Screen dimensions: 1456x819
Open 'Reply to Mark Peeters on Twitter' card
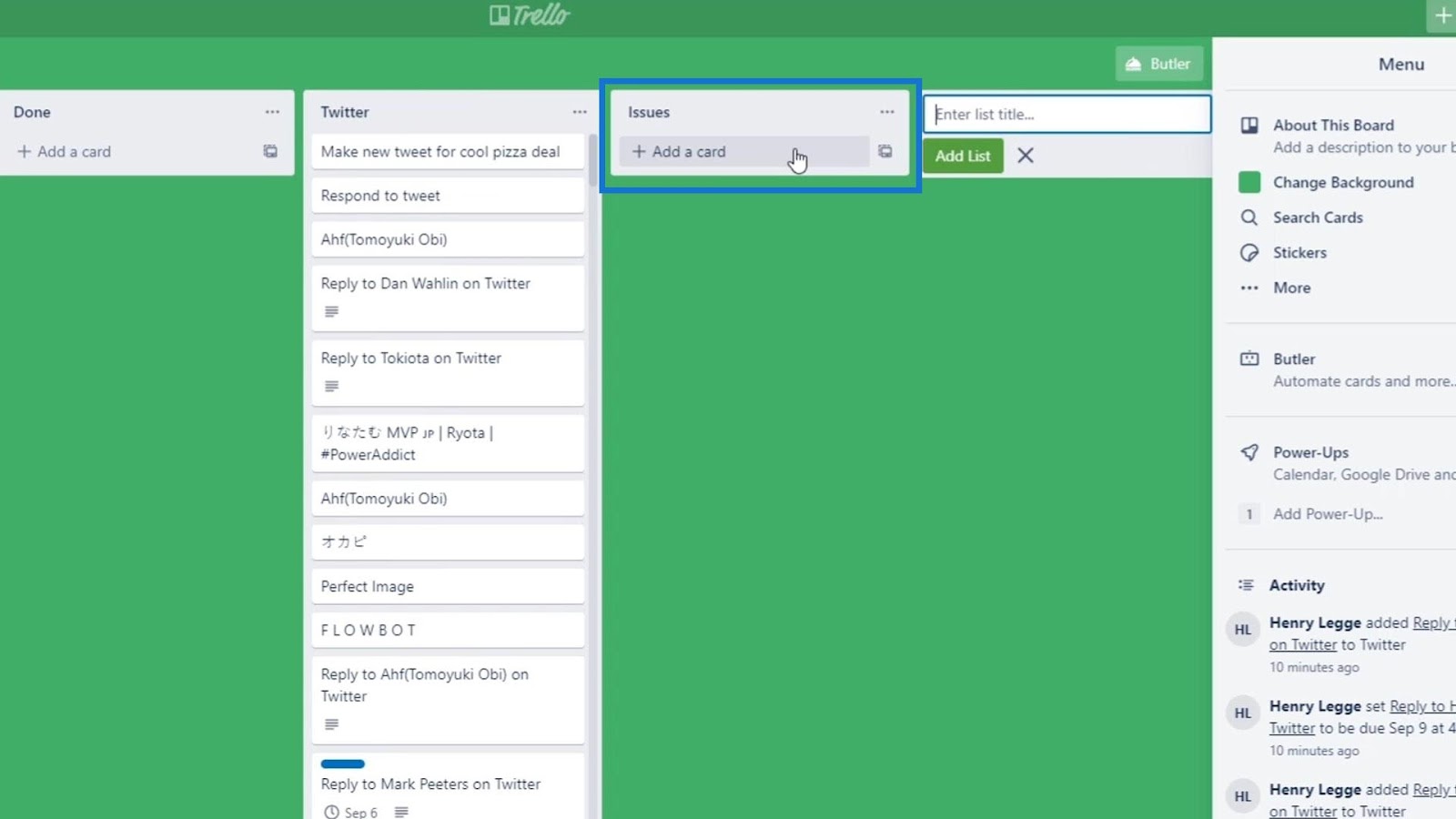448,785
